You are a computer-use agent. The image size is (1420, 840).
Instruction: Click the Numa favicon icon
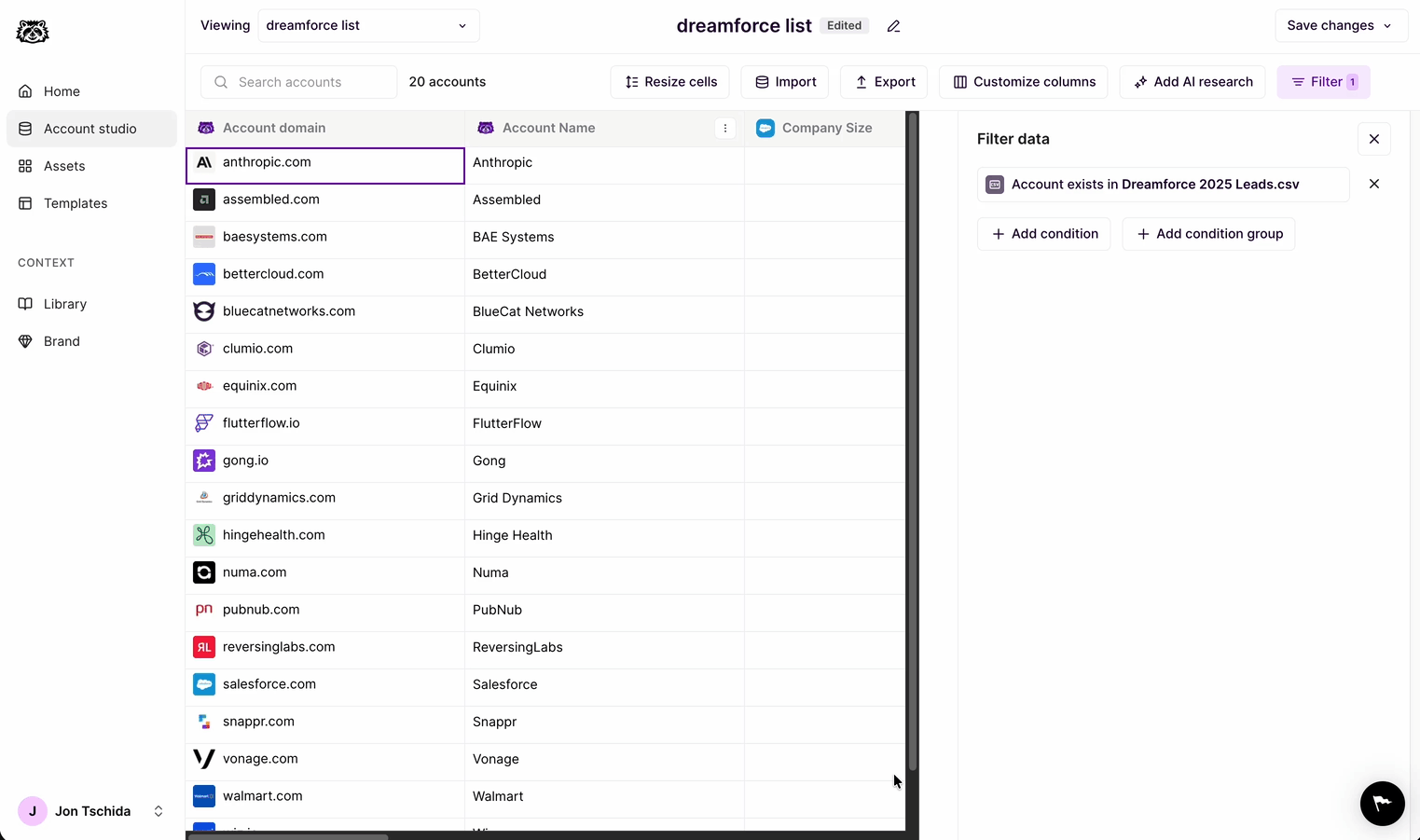[204, 572]
